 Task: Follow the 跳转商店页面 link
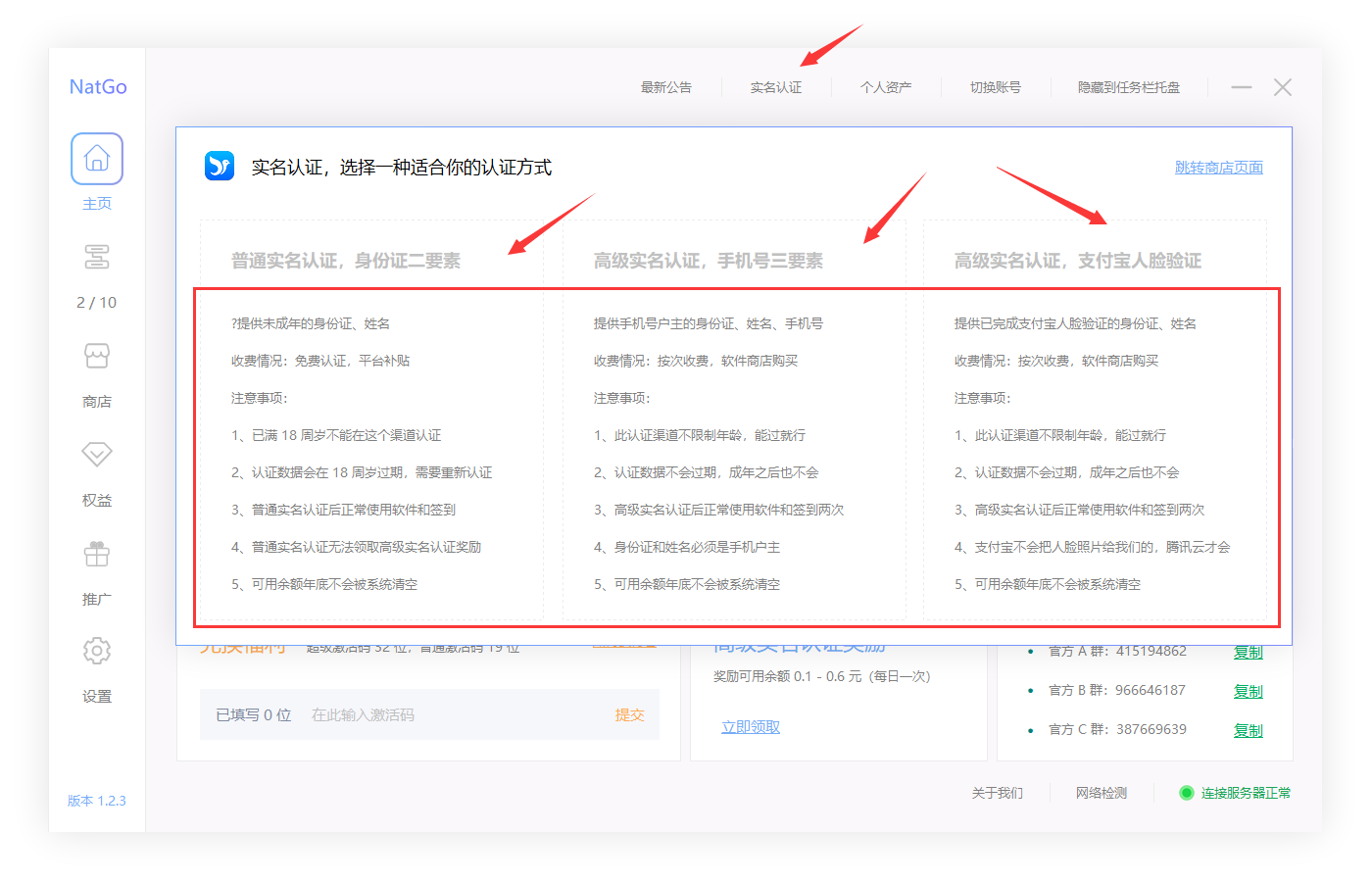(1219, 168)
